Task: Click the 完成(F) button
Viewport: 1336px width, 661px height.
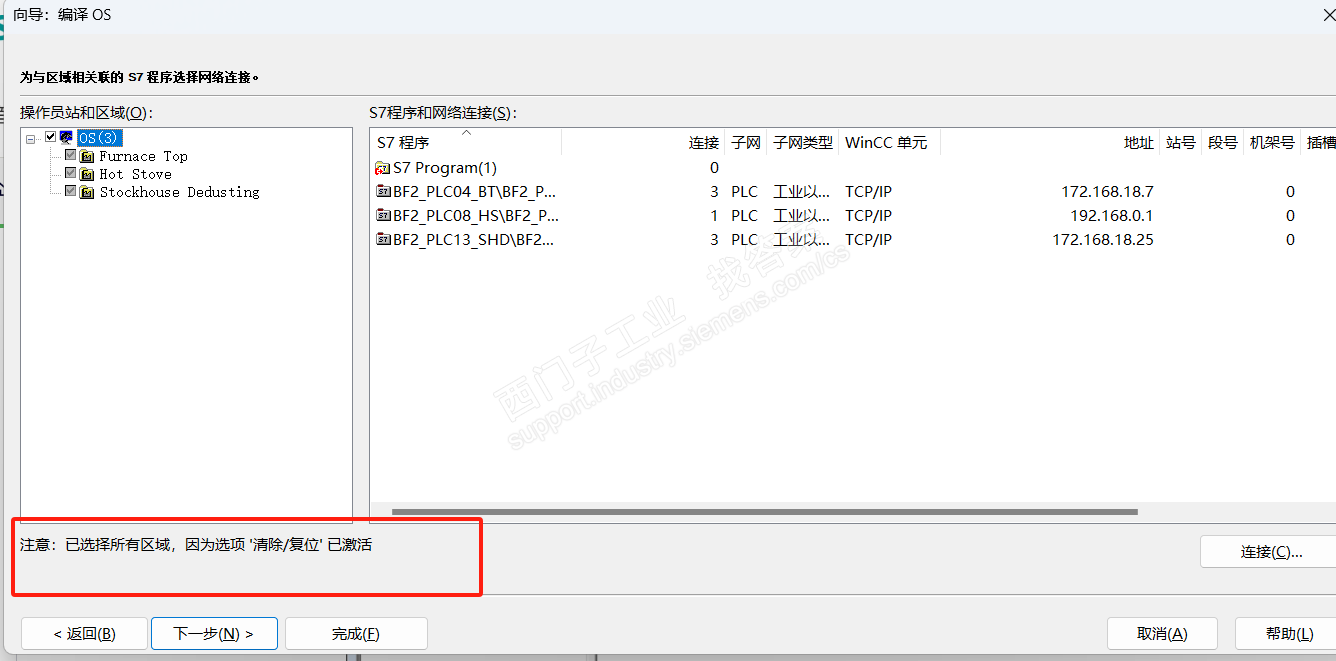Action: (x=356, y=633)
